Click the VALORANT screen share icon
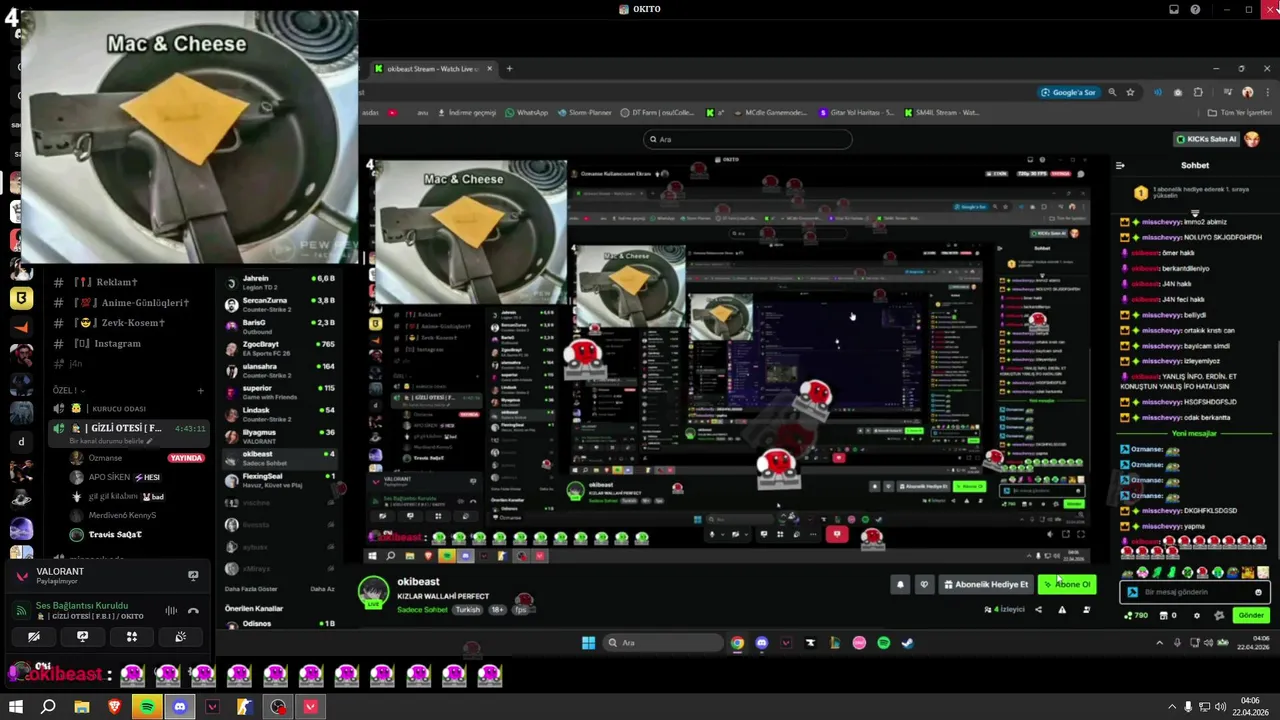The height and width of the screenshot is (720, 1280). [193, 575]
